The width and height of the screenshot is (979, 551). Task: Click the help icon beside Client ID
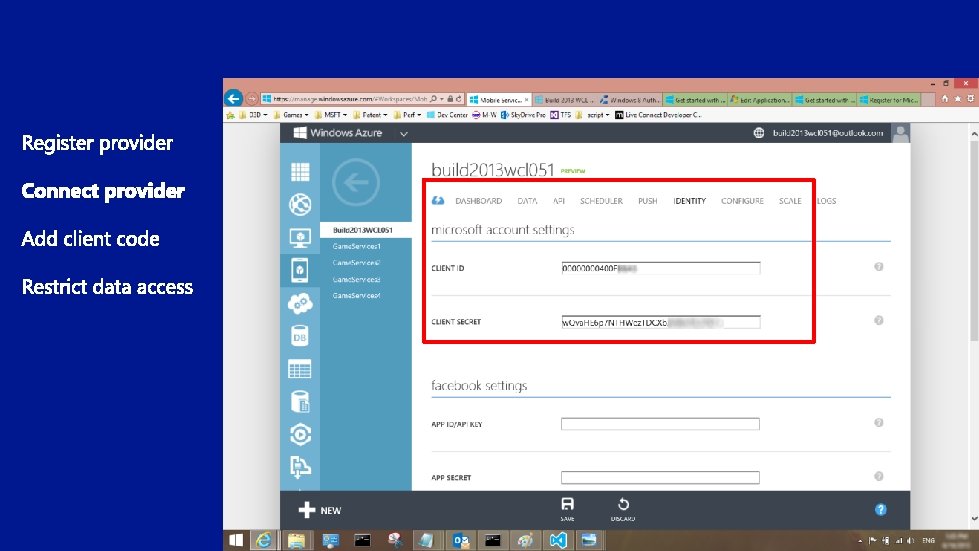(878, 267)
